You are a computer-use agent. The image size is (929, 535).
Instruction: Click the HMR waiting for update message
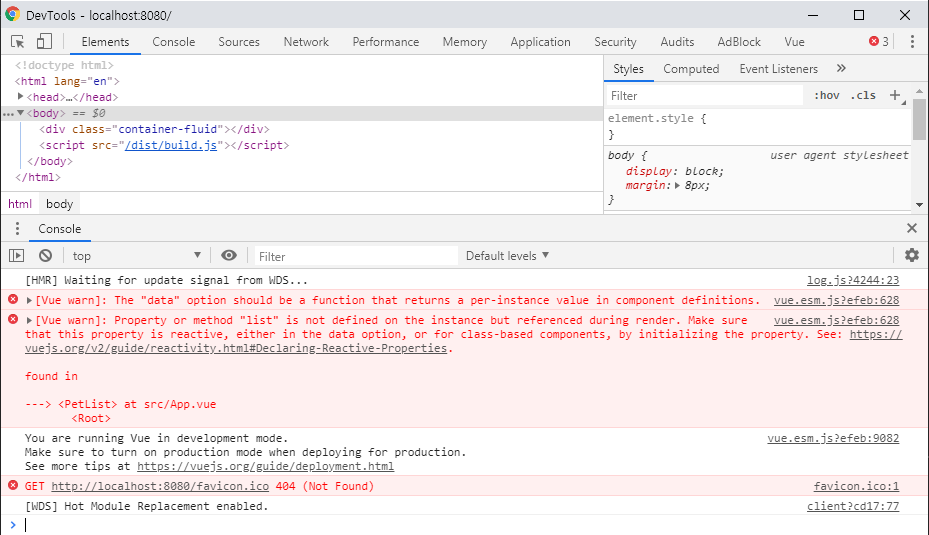[x=166, y=280]
